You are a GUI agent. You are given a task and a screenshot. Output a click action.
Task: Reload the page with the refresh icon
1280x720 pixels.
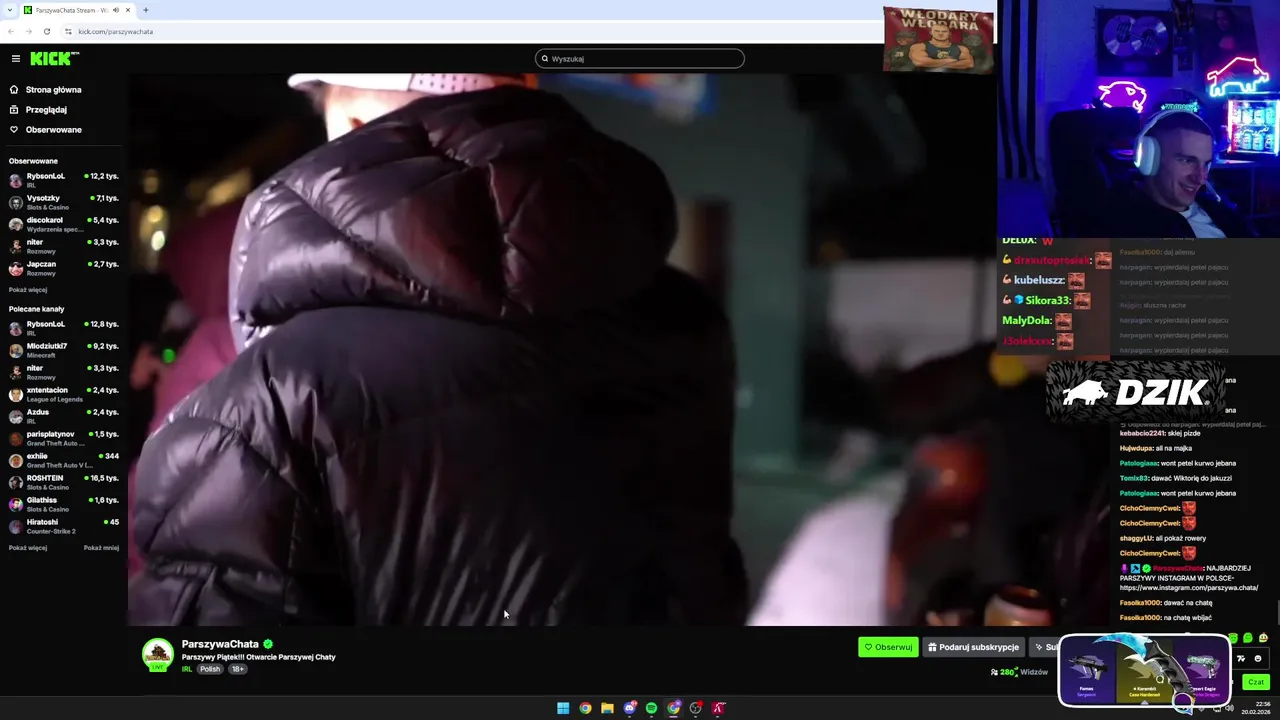[46, 31]
